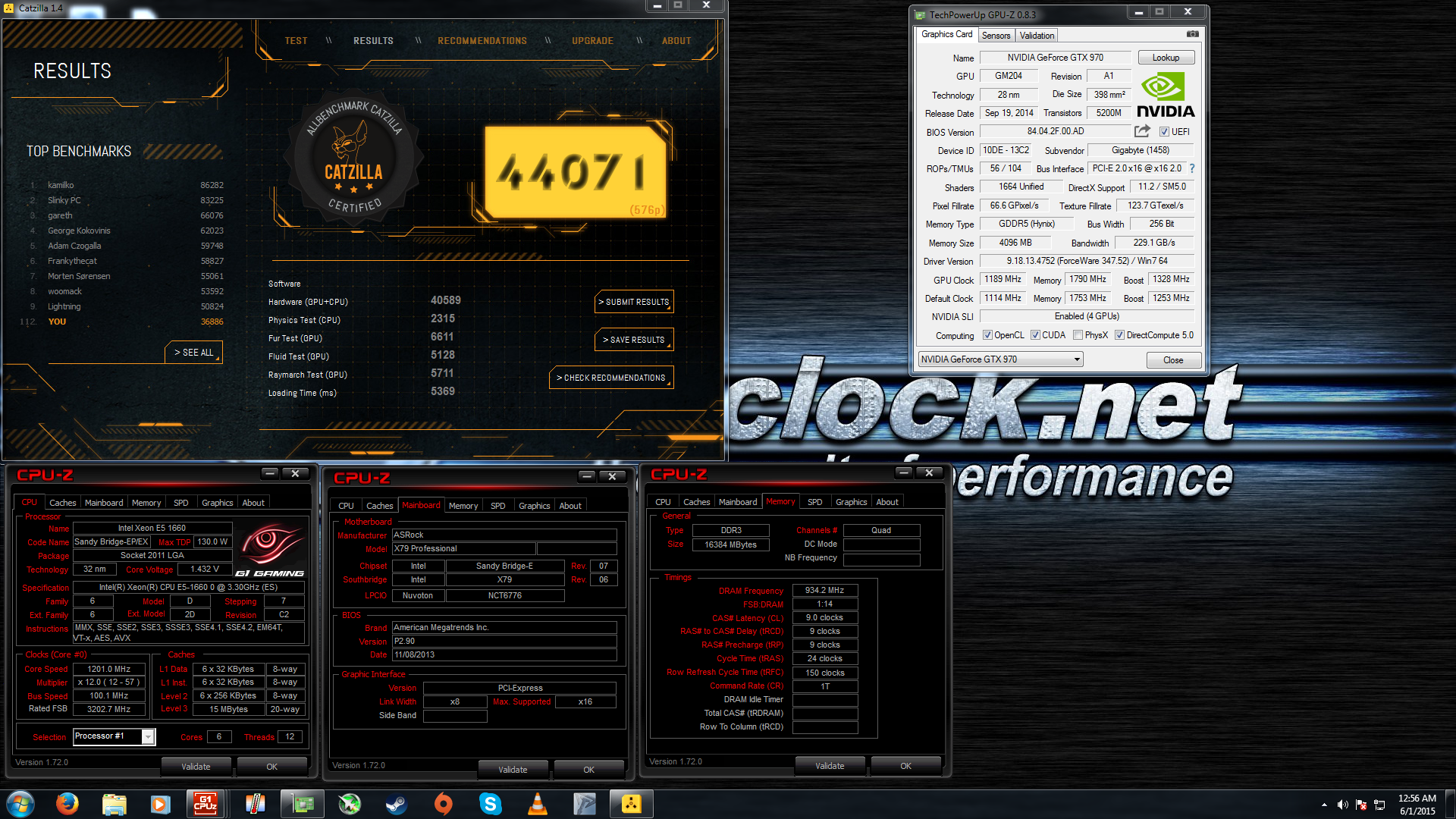Click the DRAM Frequency value 934.2 MHz
The width and height of the screenshot is (1456, 819).
[x=825, y=590]
